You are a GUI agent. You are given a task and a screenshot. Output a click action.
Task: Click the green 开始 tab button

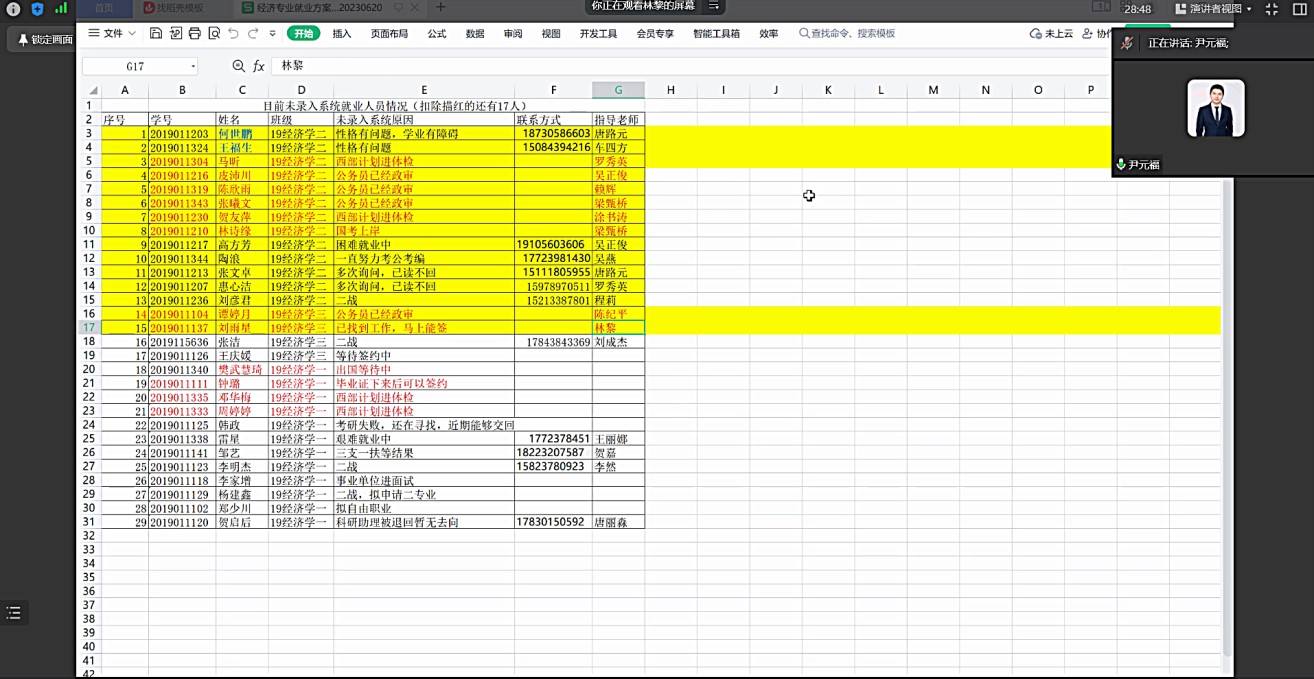[303, 33]
